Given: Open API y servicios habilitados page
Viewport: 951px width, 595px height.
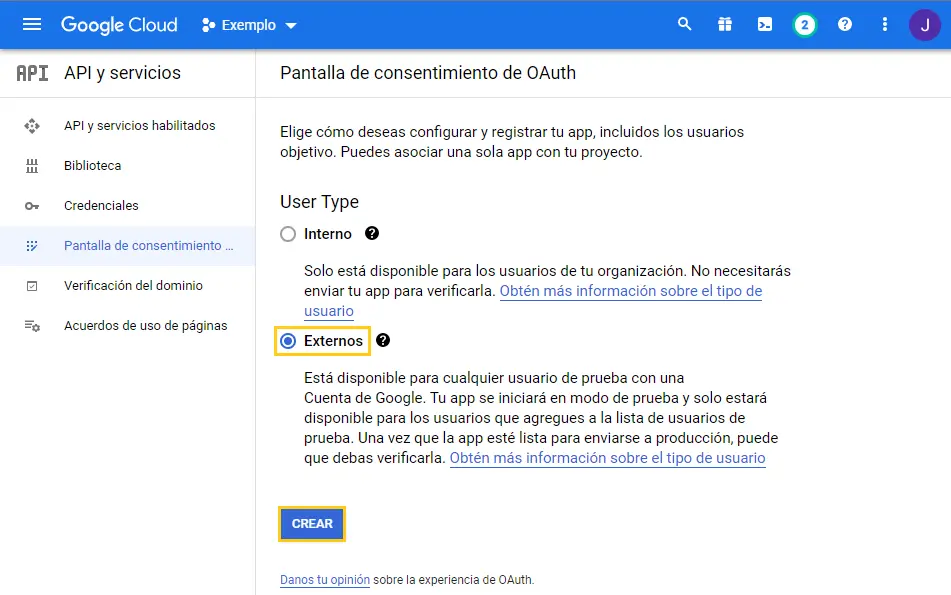Looking at the screenshot, I should 139,126.
